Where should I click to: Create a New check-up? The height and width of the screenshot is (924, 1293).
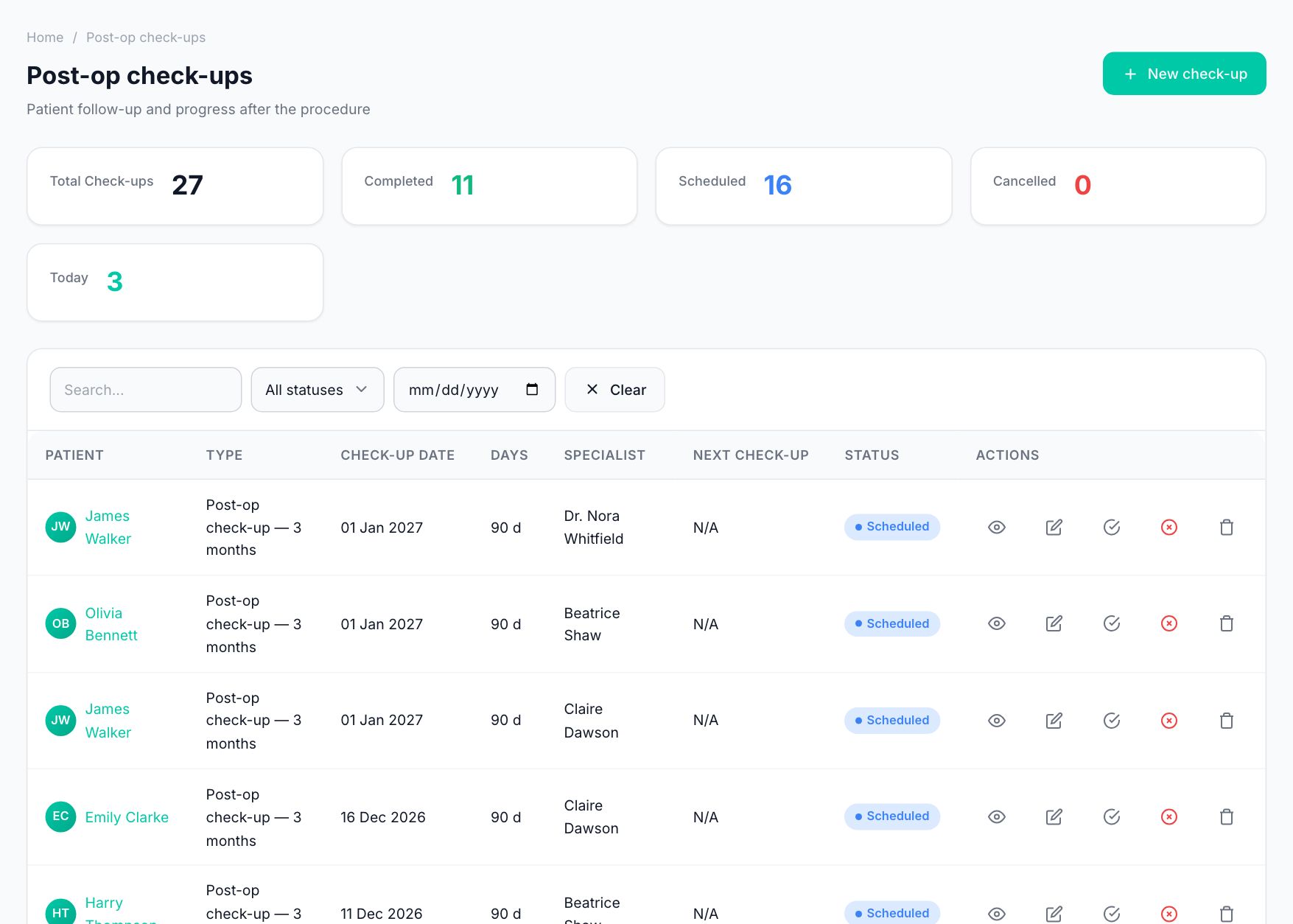(x=1184, y=74)
